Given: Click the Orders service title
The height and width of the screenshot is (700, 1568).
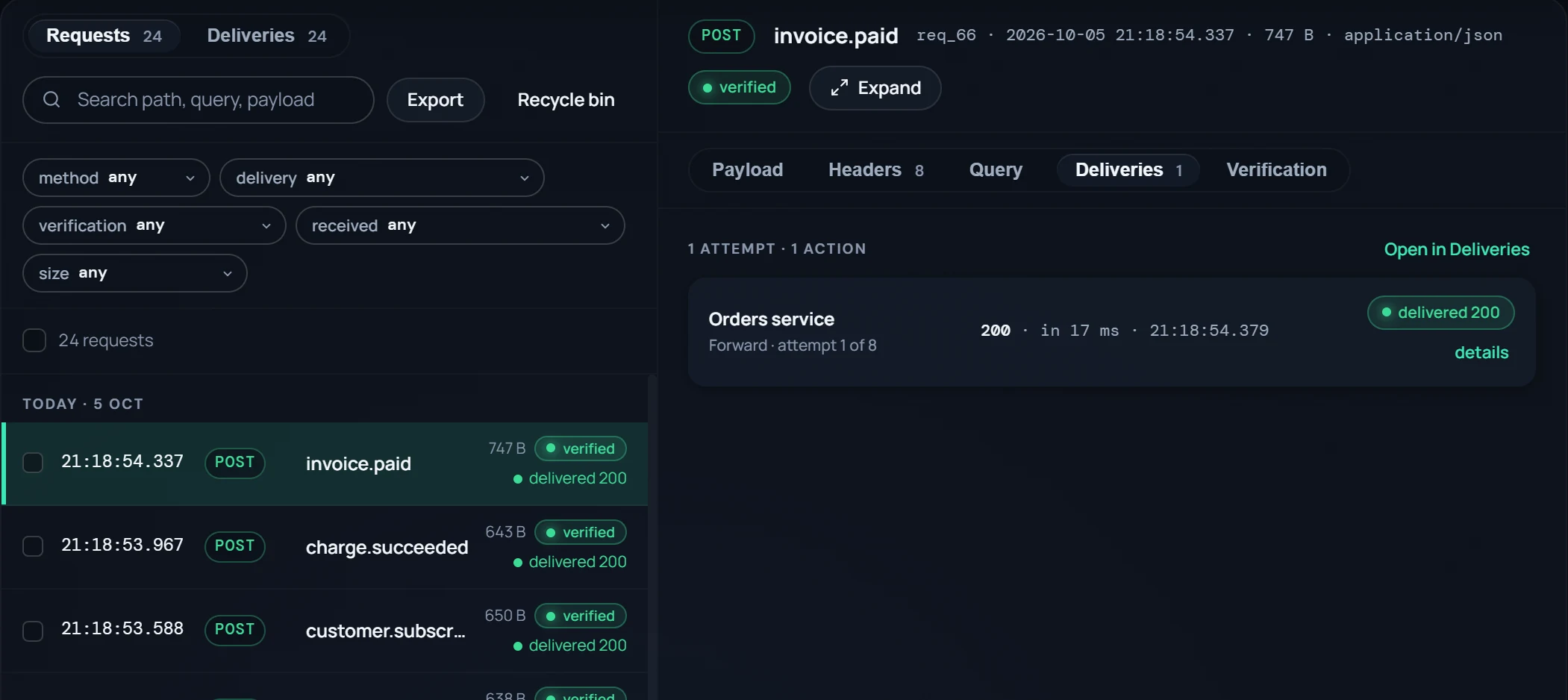Looking at the screenshot, I should pyautogui.click(x=772, y=319).
